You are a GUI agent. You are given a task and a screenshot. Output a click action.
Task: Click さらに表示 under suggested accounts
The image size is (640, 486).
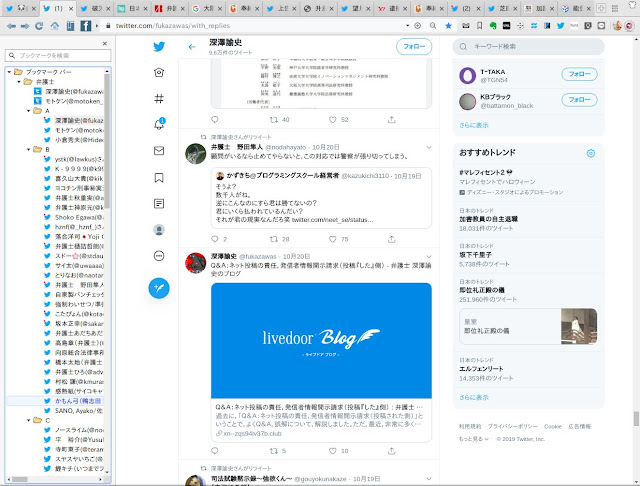(x=473, y=125)
